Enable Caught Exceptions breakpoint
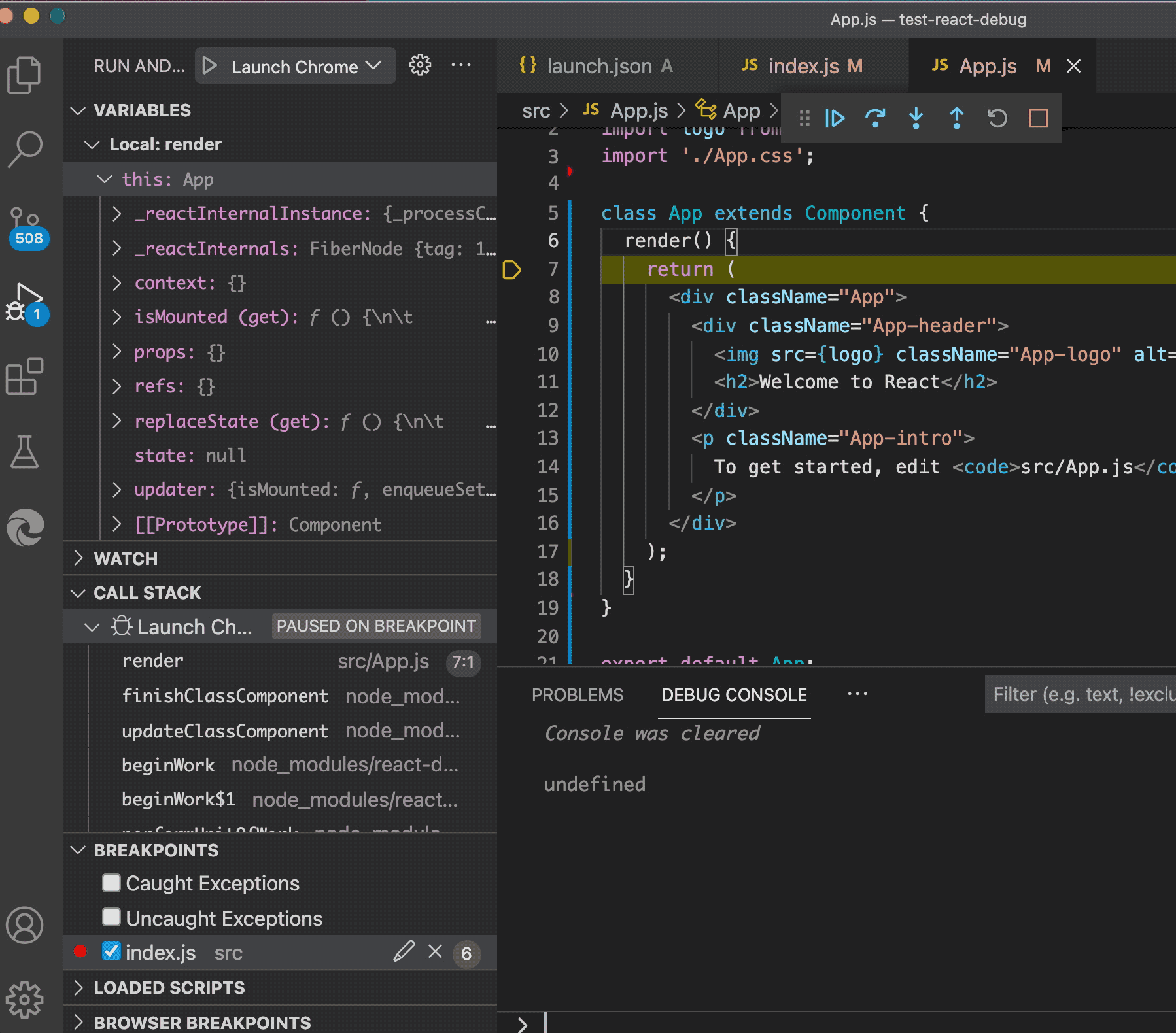The image size is (1176, 1033). coord(112,883)
